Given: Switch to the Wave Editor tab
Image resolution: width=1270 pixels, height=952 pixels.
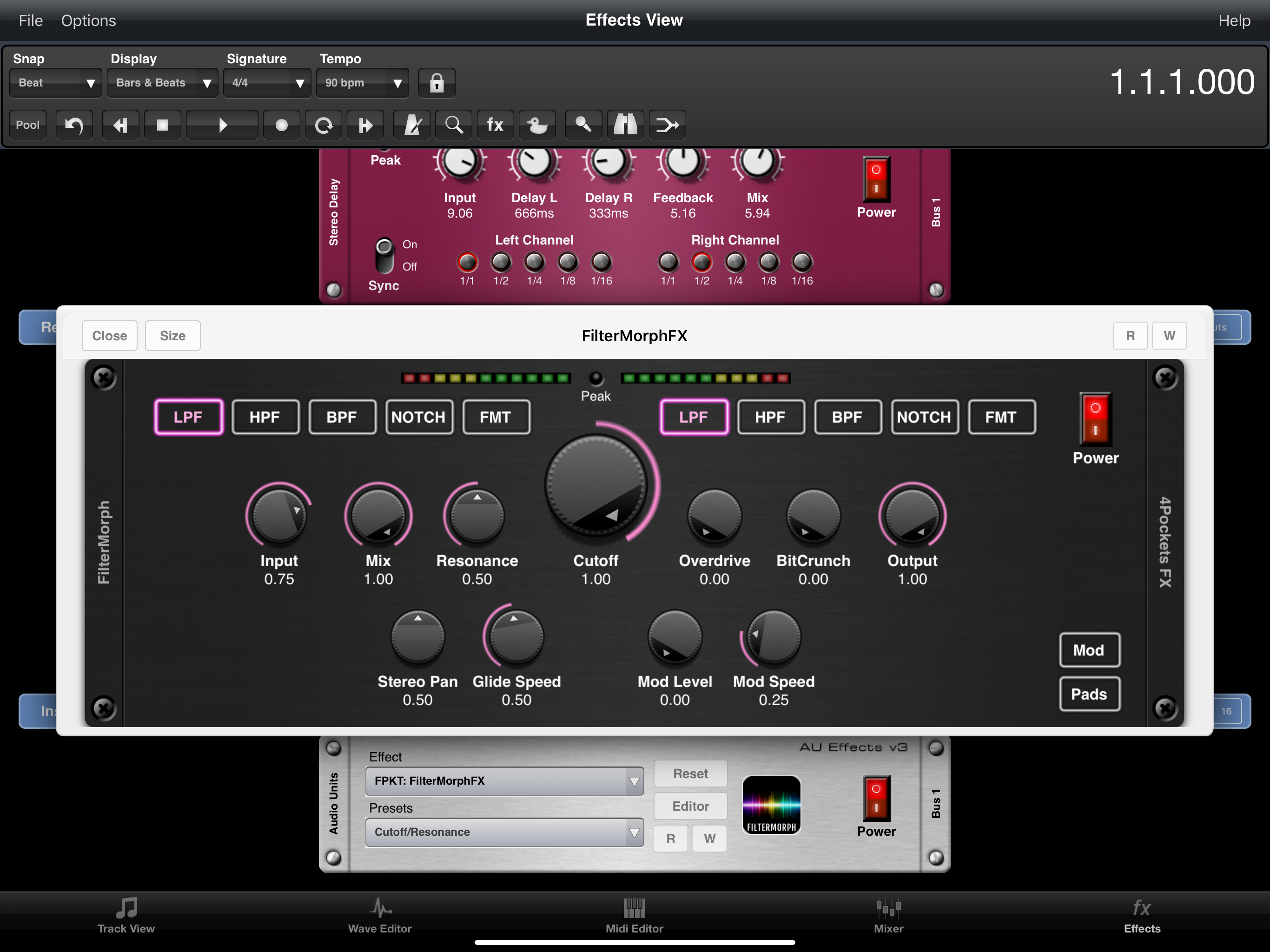Looking at the screenshot, I should pos(379,916).
